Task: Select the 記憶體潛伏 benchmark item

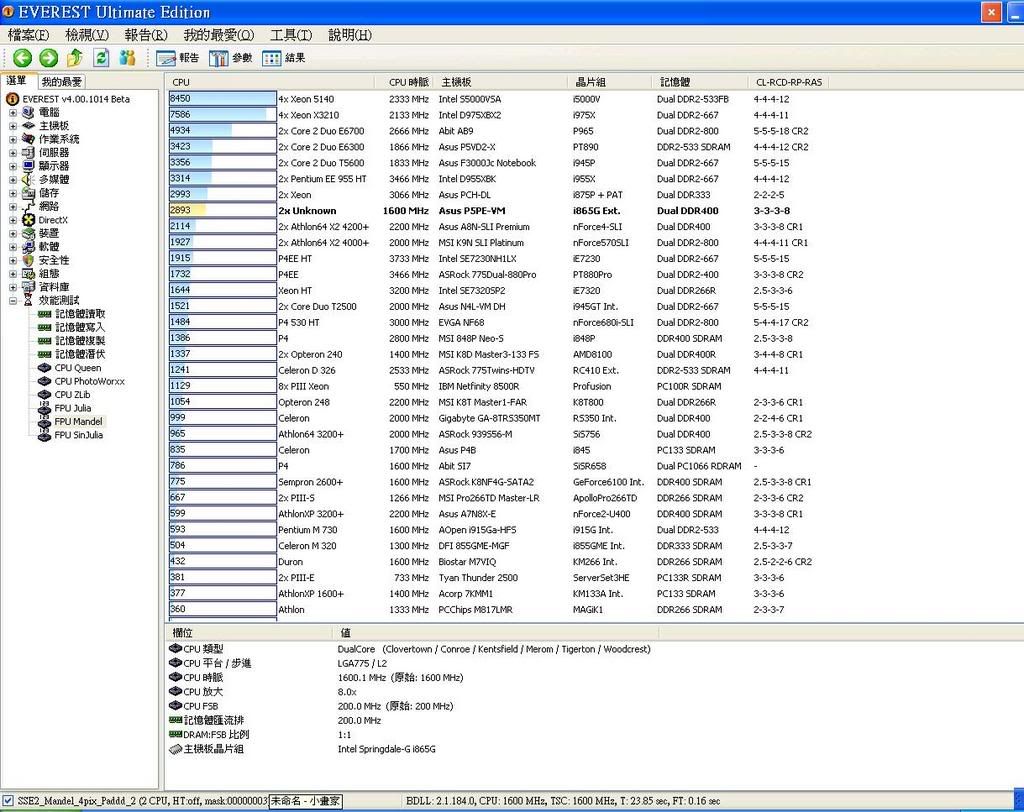Action: click(x=80, y=354)
